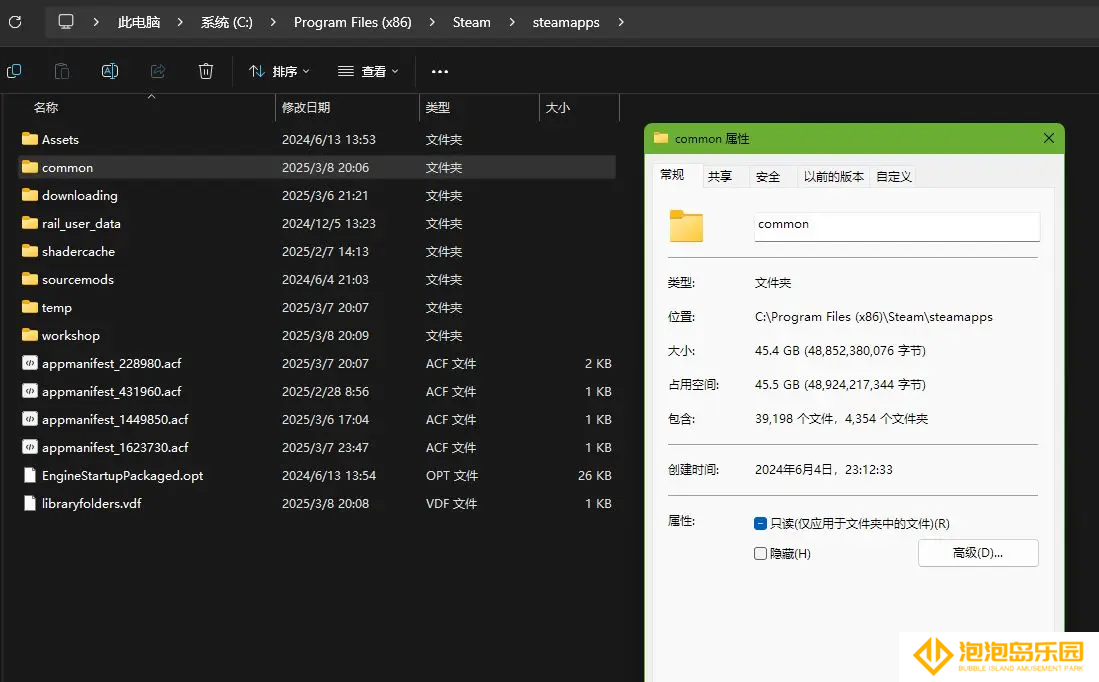Screen dimensions: 1099x682
Task: Select file name libraryfolders.vdf
Action: [92, 504]
